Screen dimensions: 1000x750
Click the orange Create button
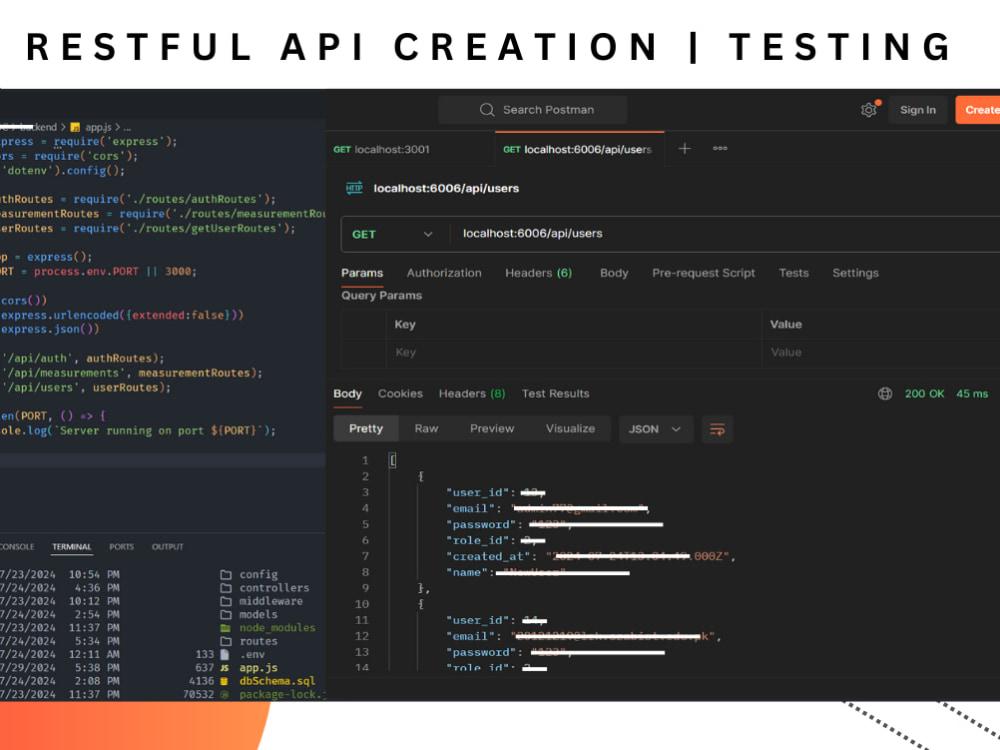[x=978, y=110]
